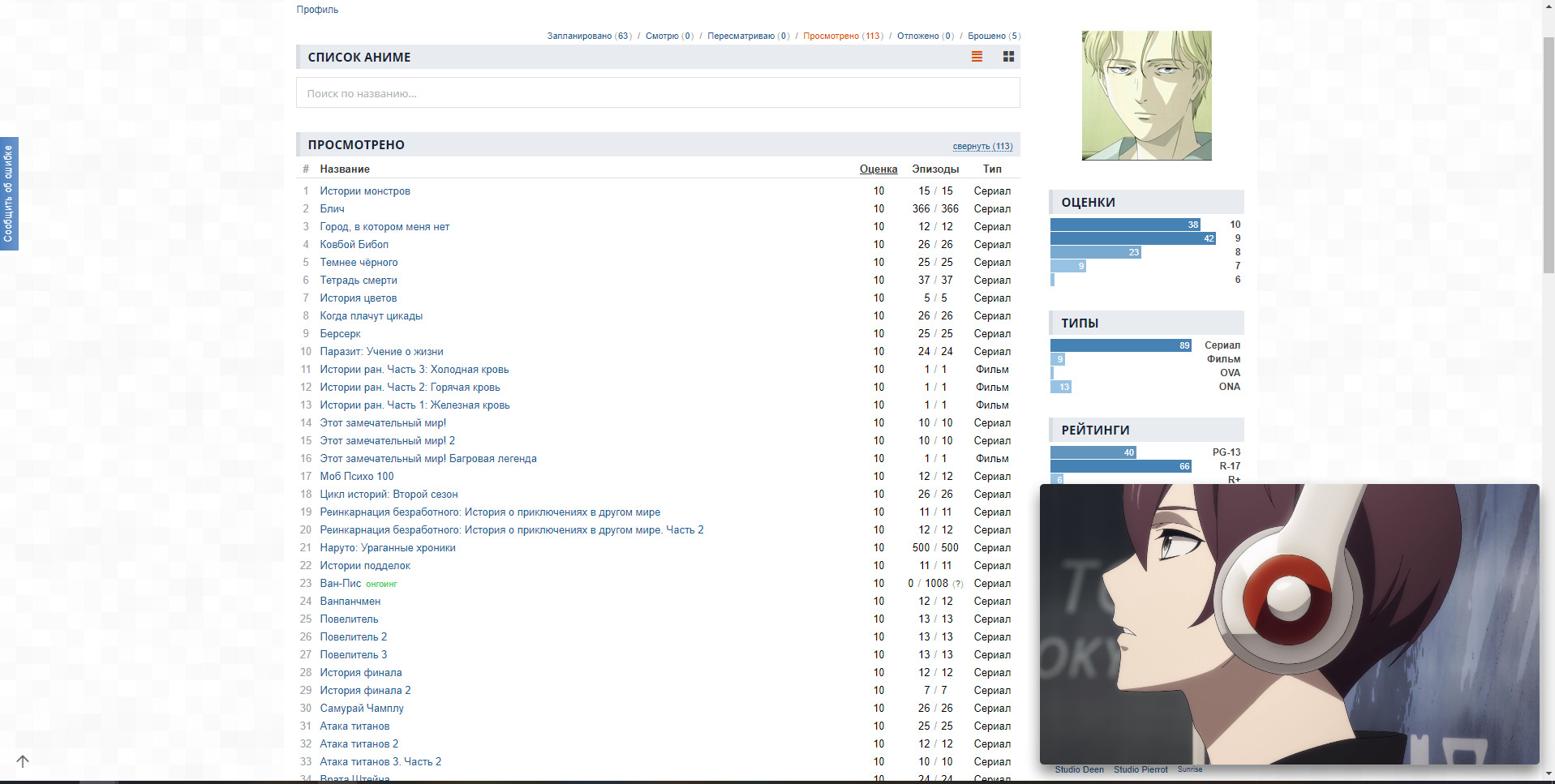
Task: Switch to grid view icon
Action: click(x=1008, y=57)
